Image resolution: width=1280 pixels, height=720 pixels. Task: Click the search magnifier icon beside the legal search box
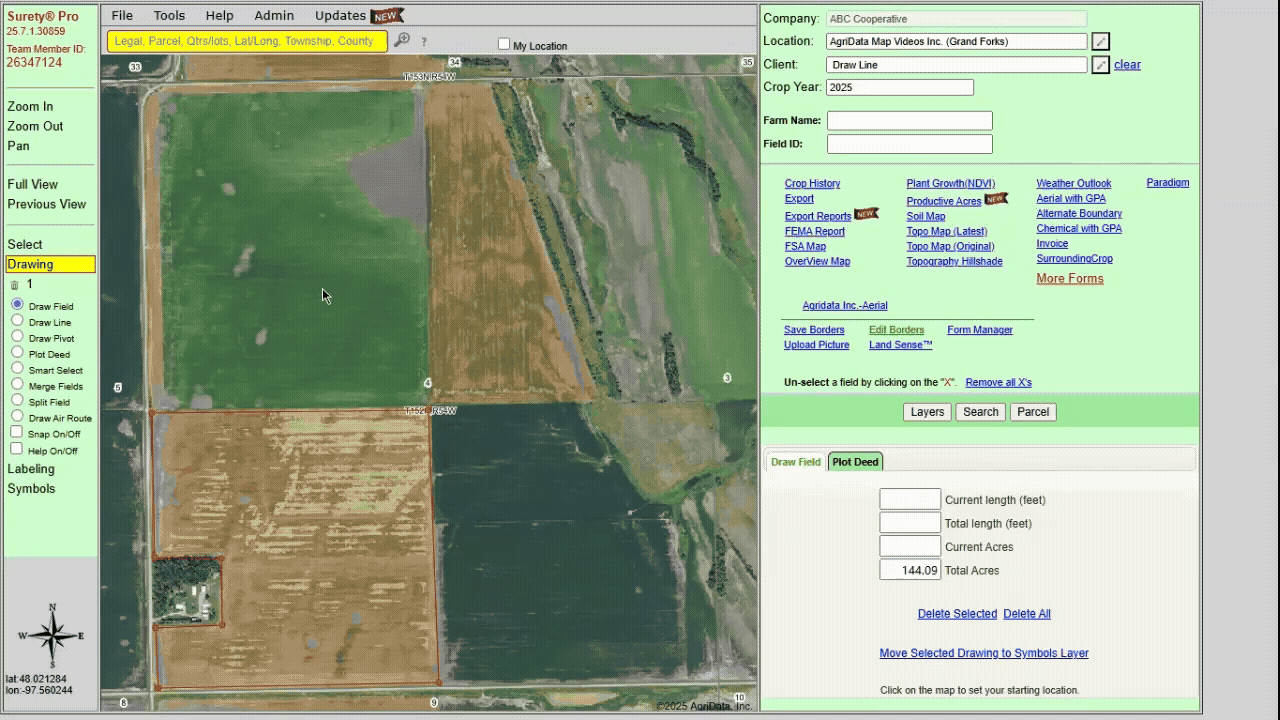click(x=402, y=42)
